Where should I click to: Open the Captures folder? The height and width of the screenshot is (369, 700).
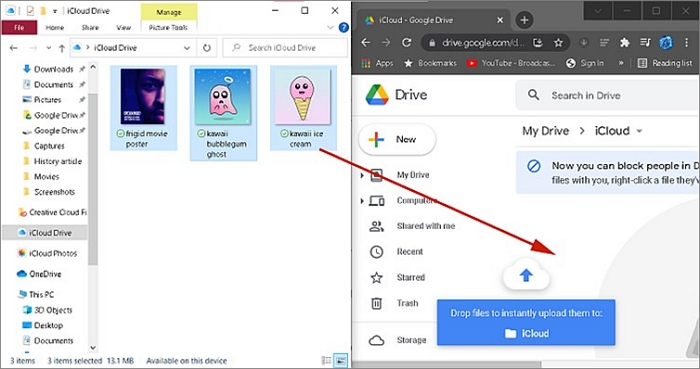point(49,146)
